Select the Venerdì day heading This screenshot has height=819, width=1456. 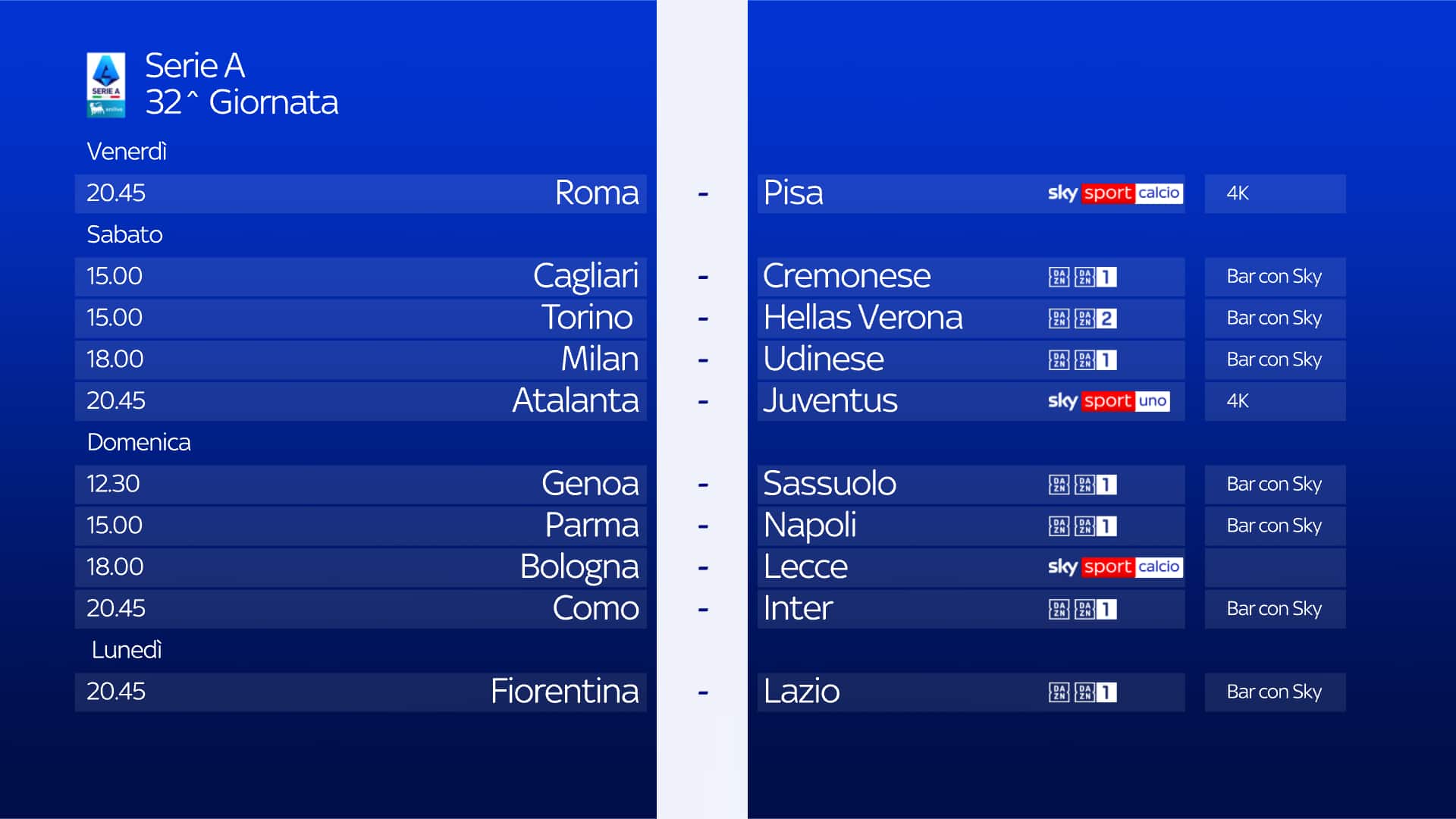127,152
